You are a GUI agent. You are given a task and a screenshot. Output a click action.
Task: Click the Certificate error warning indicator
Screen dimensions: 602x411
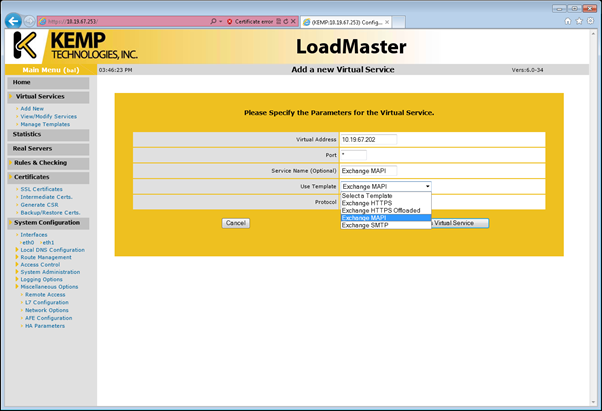click(255, 20)
